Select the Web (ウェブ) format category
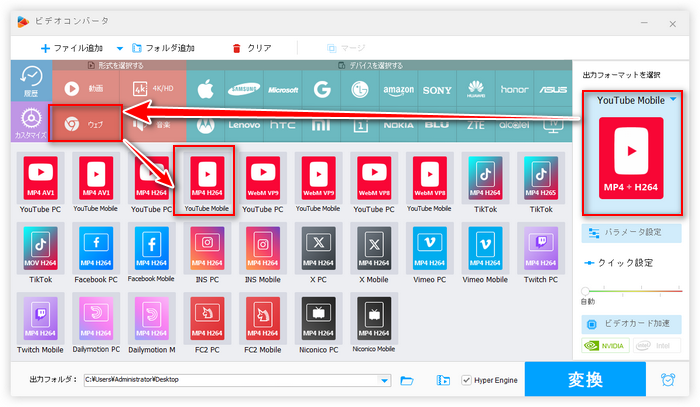Screen dimensions: 700x407 (85, 124)
